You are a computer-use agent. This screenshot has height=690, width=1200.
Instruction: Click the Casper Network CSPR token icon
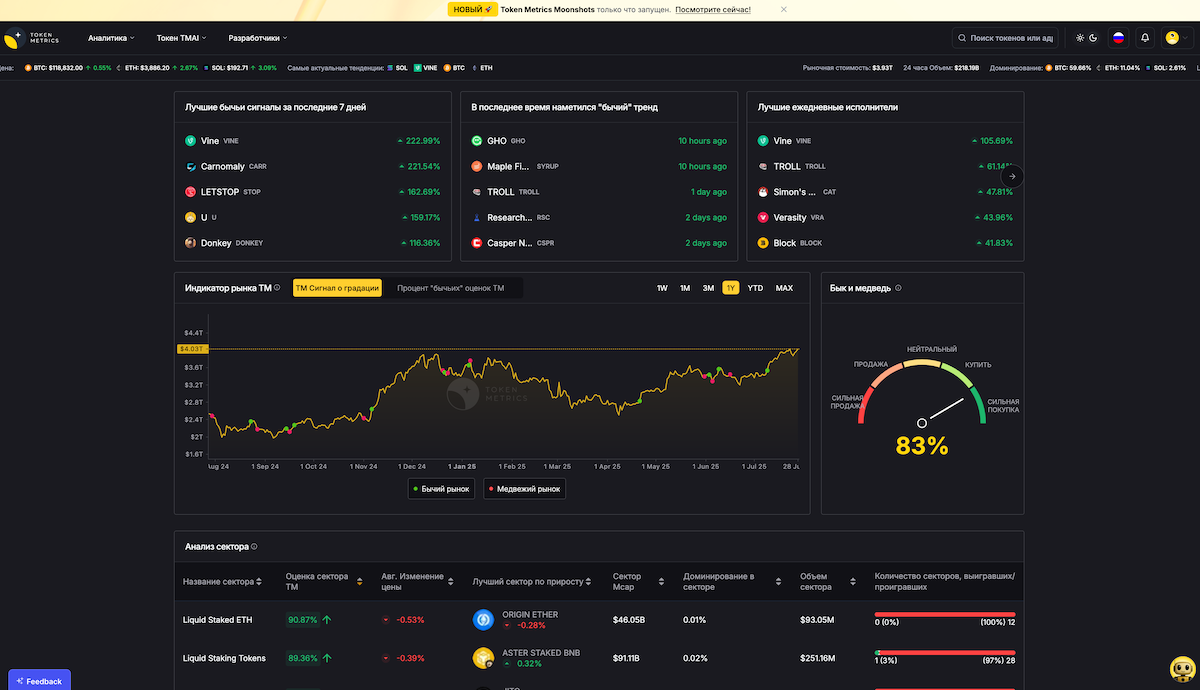coord(477,243)
